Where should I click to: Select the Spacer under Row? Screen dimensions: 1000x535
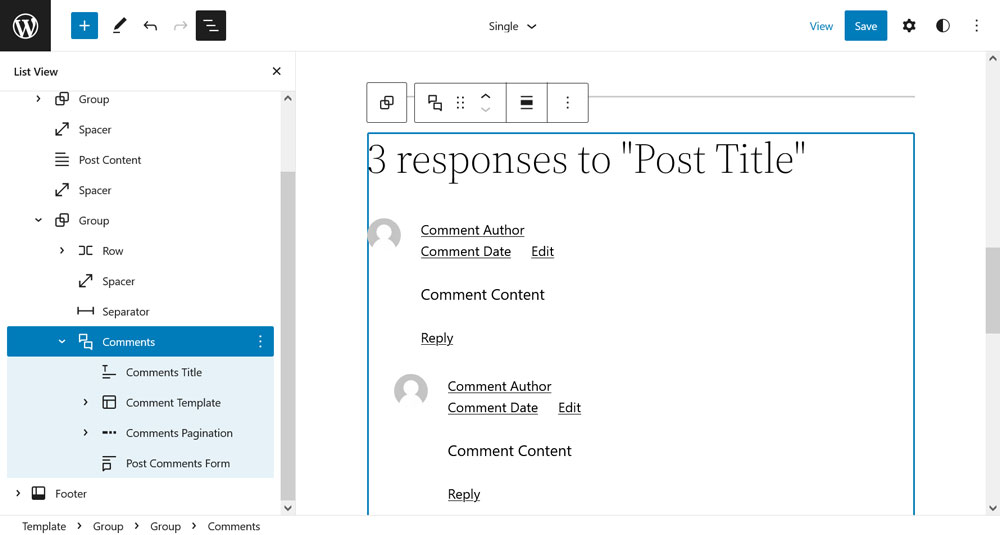[85, 281]
